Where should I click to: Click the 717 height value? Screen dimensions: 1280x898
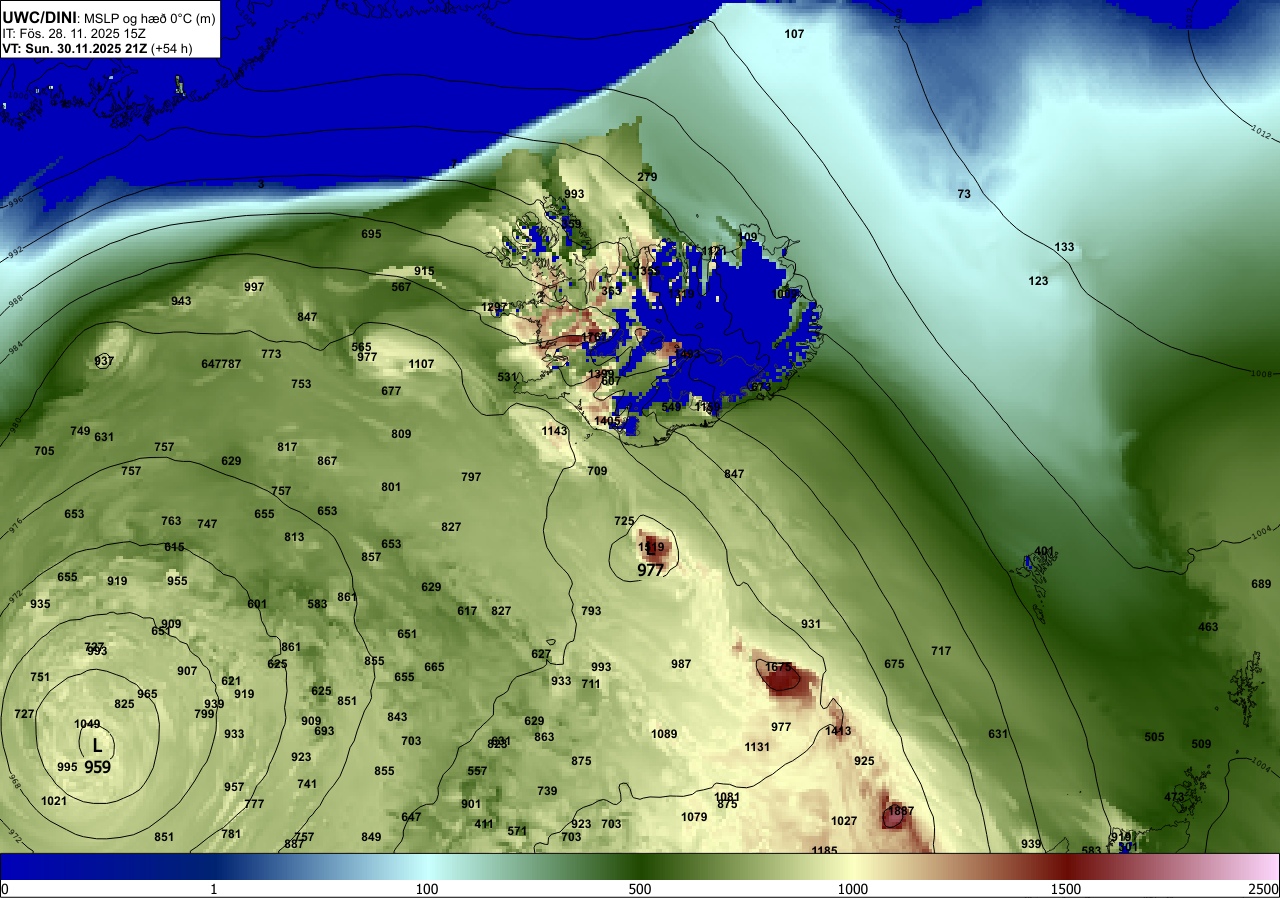pos(941,651)
